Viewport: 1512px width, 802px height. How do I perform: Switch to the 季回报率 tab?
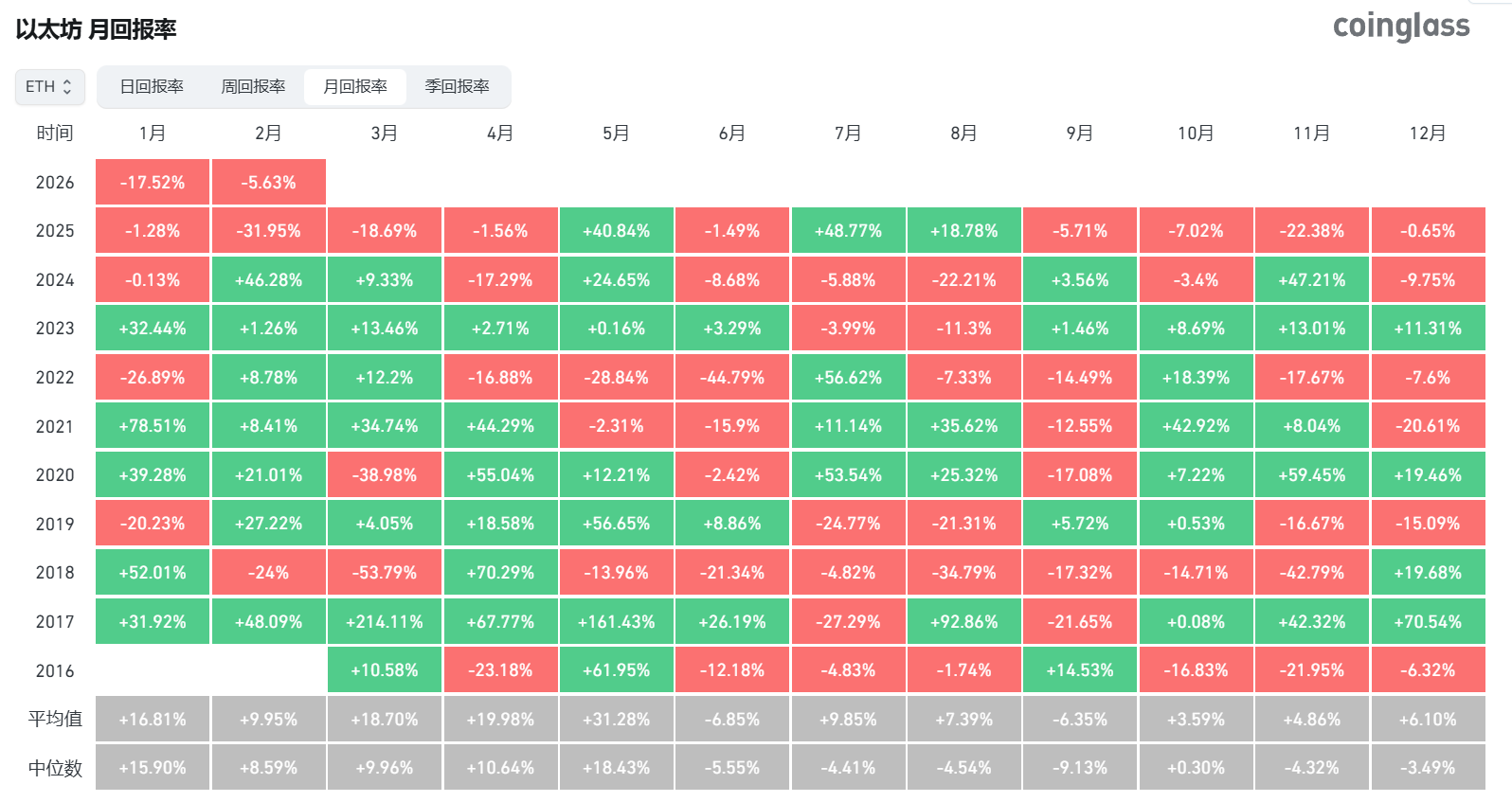pyautogui.click(x=457, y=87)
